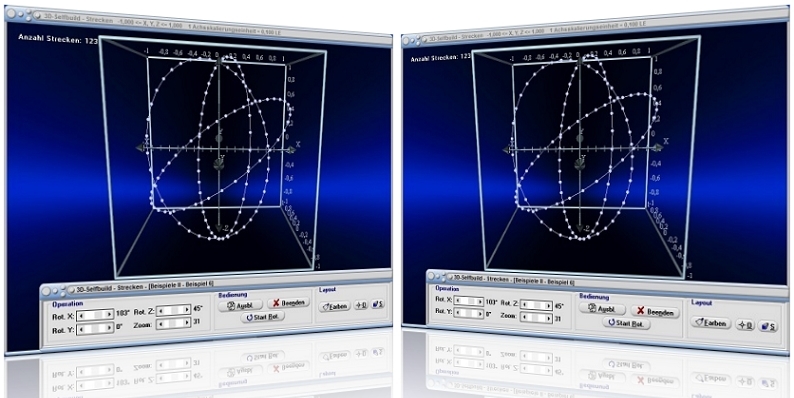
Task: Decrease Rot. X with left arrow, right panel
Action: point(457,300)
